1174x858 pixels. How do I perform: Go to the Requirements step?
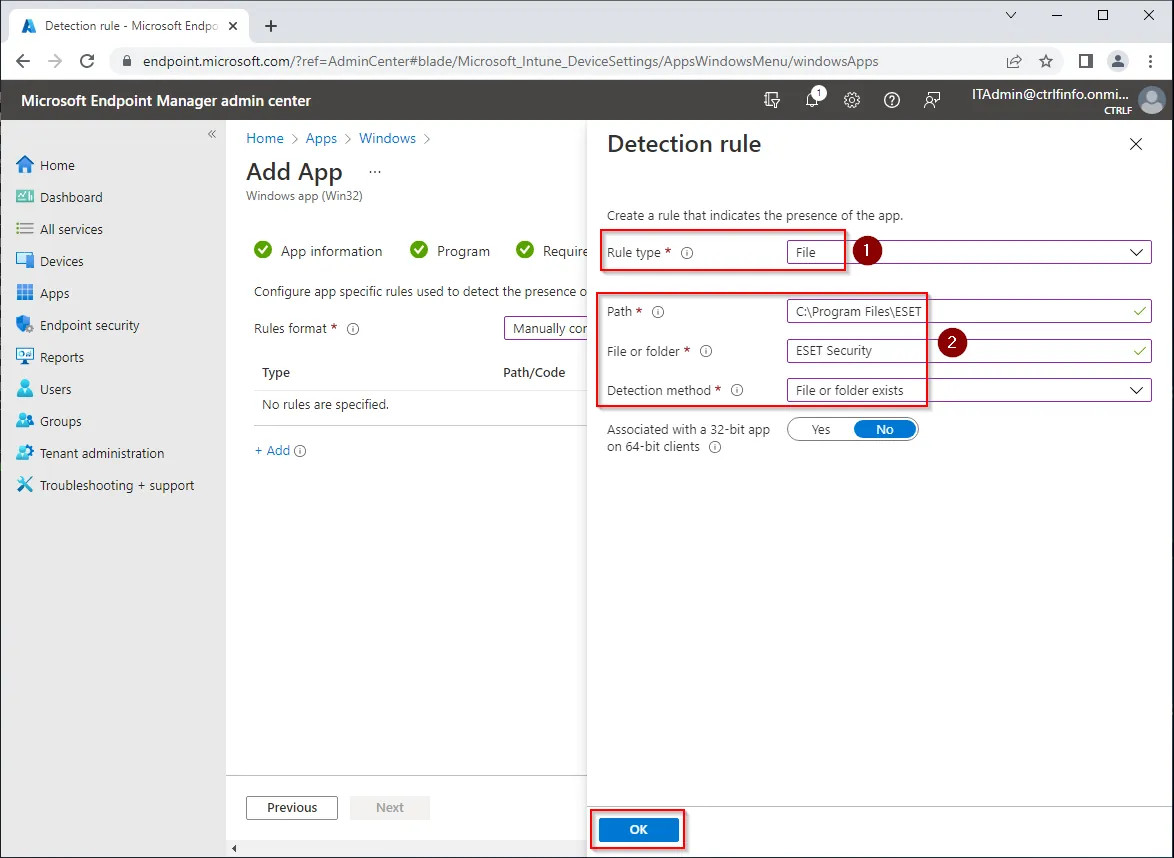coord(552,251)
